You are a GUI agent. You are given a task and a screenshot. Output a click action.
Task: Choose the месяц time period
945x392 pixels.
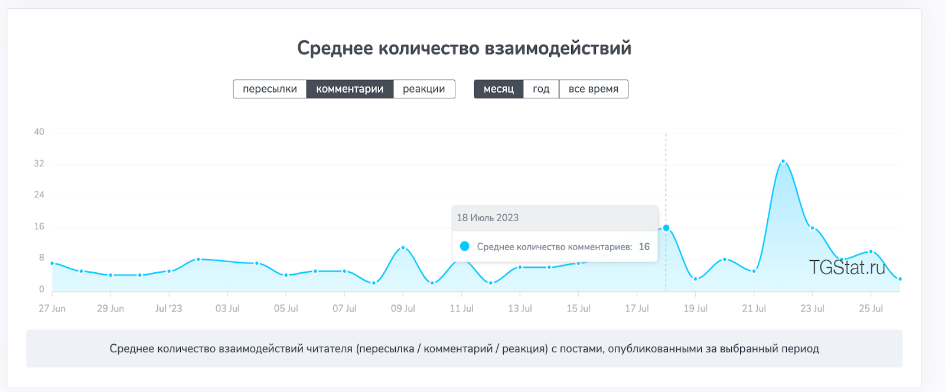(498, 89)
